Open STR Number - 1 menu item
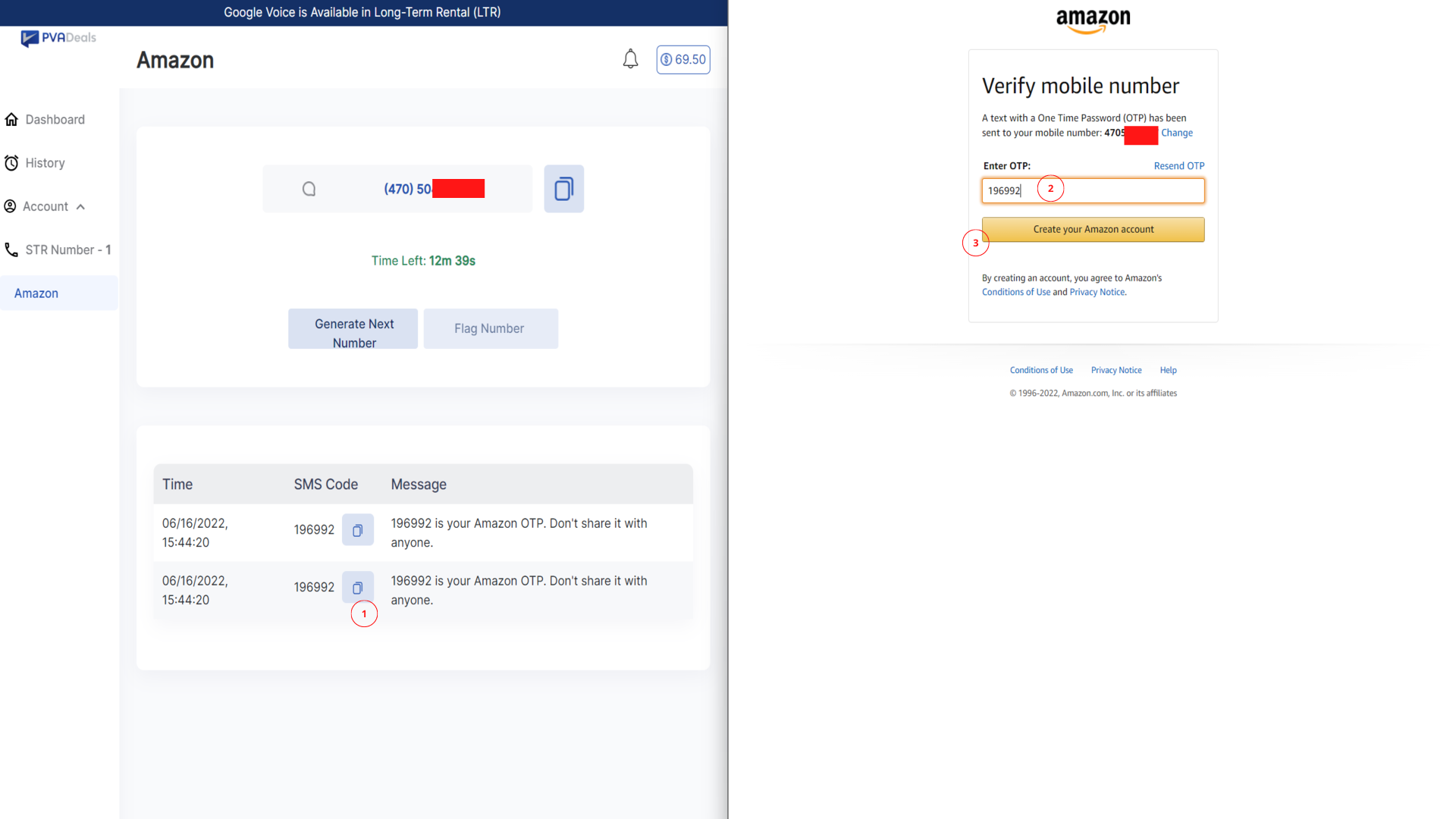Image resolution: width=1456 pixels, height=819 pixels. pyautogui.click(x=68, y=249)
